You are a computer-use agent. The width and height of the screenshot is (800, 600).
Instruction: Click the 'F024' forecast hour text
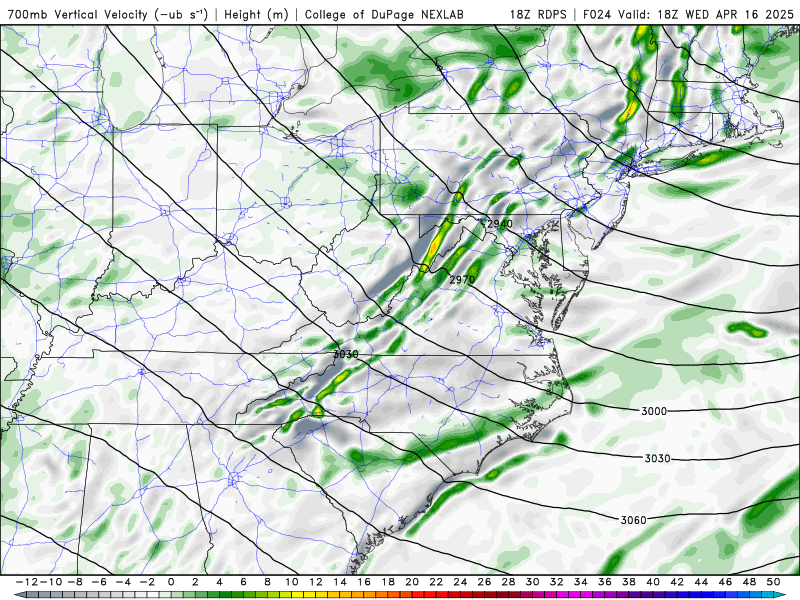point(598,14)
